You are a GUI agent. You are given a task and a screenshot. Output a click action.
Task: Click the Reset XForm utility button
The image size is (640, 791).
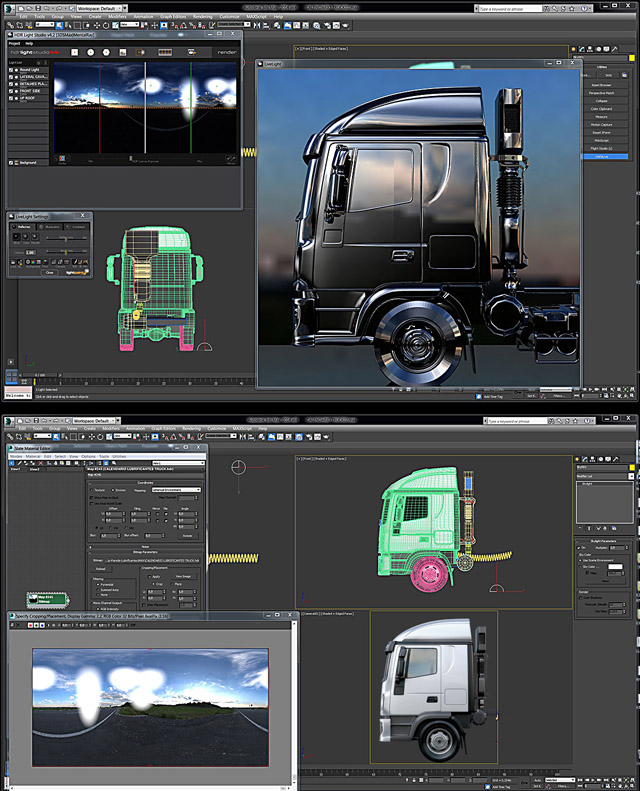click(x=602, y=132)
